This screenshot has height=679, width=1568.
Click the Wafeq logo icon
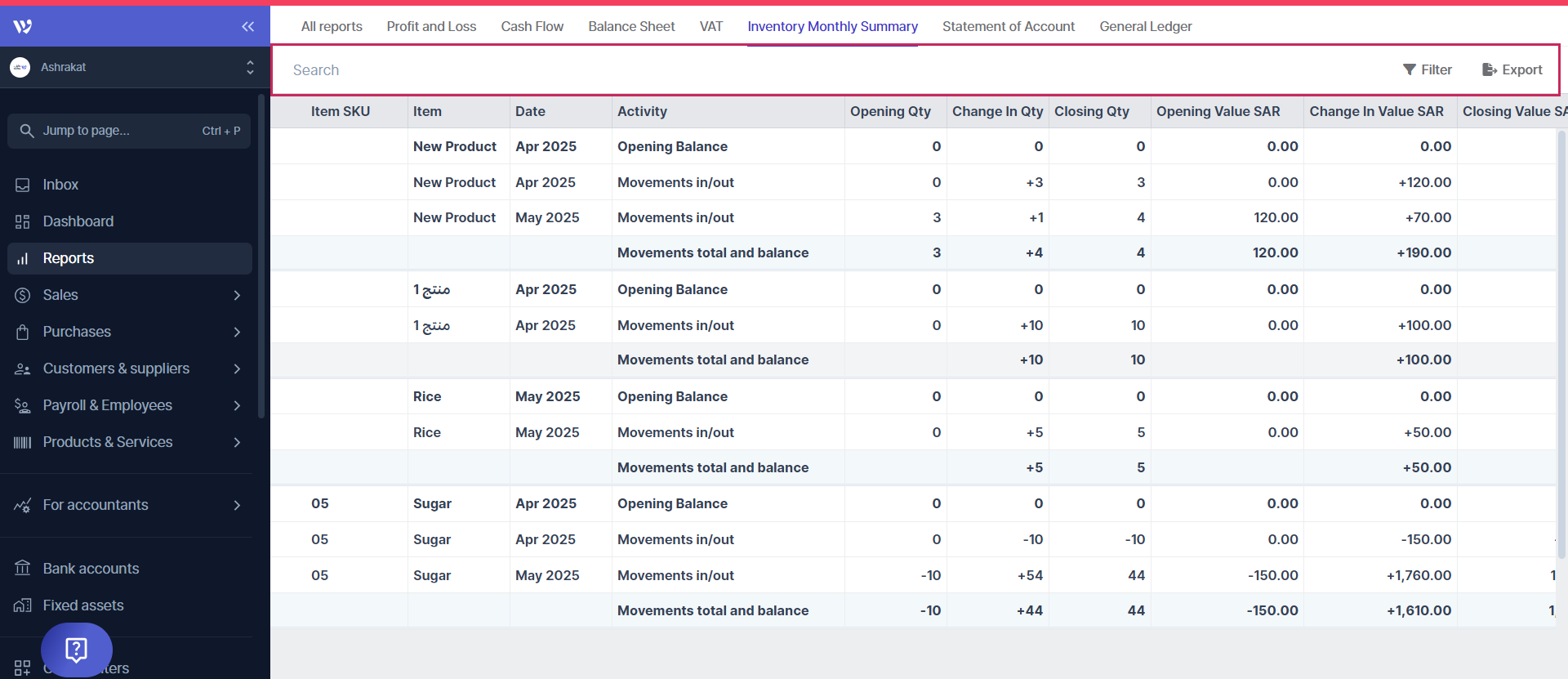[x=23, y=26]
